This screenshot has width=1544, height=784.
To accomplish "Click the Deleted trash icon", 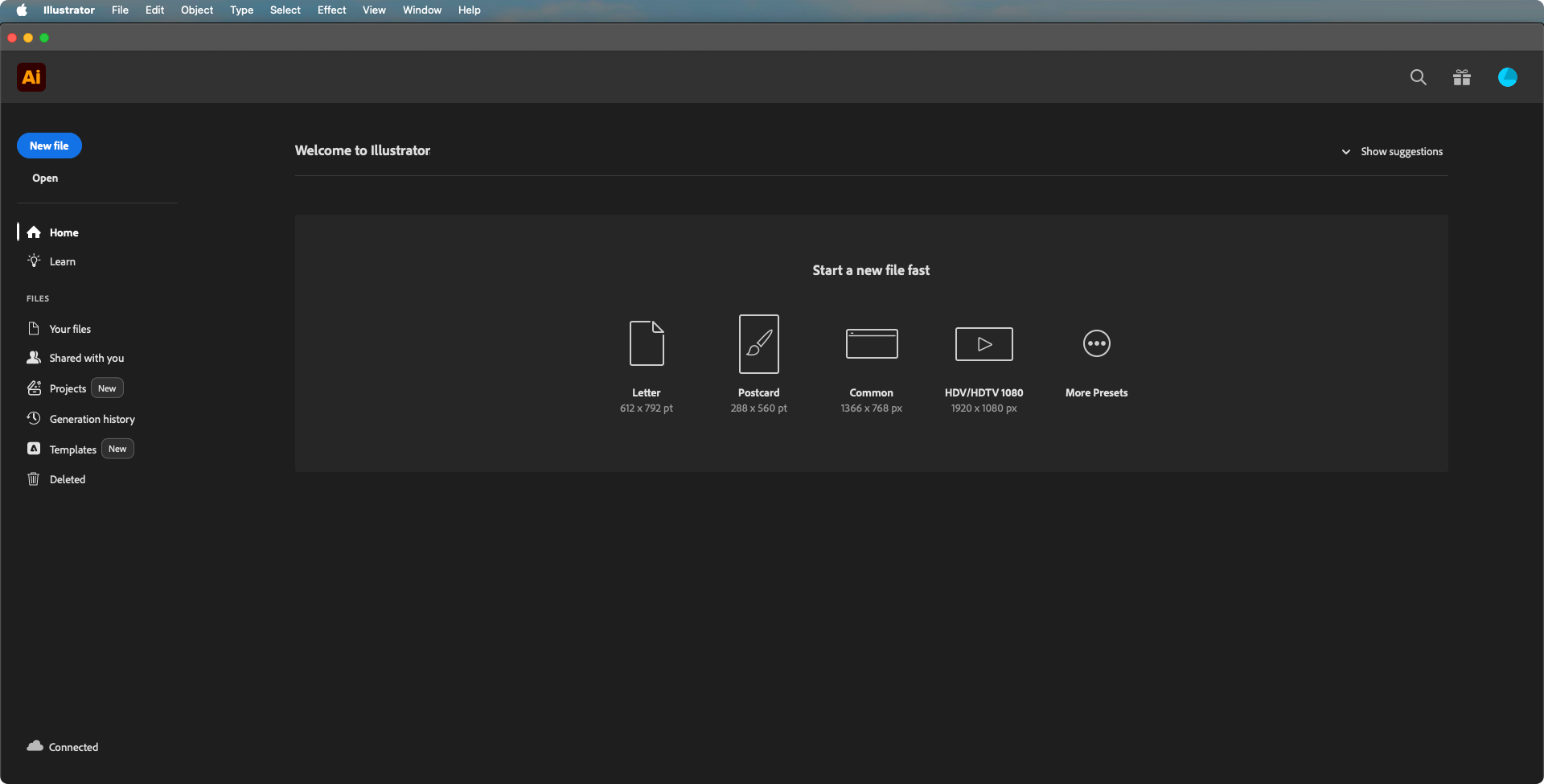I will (34, 478).
